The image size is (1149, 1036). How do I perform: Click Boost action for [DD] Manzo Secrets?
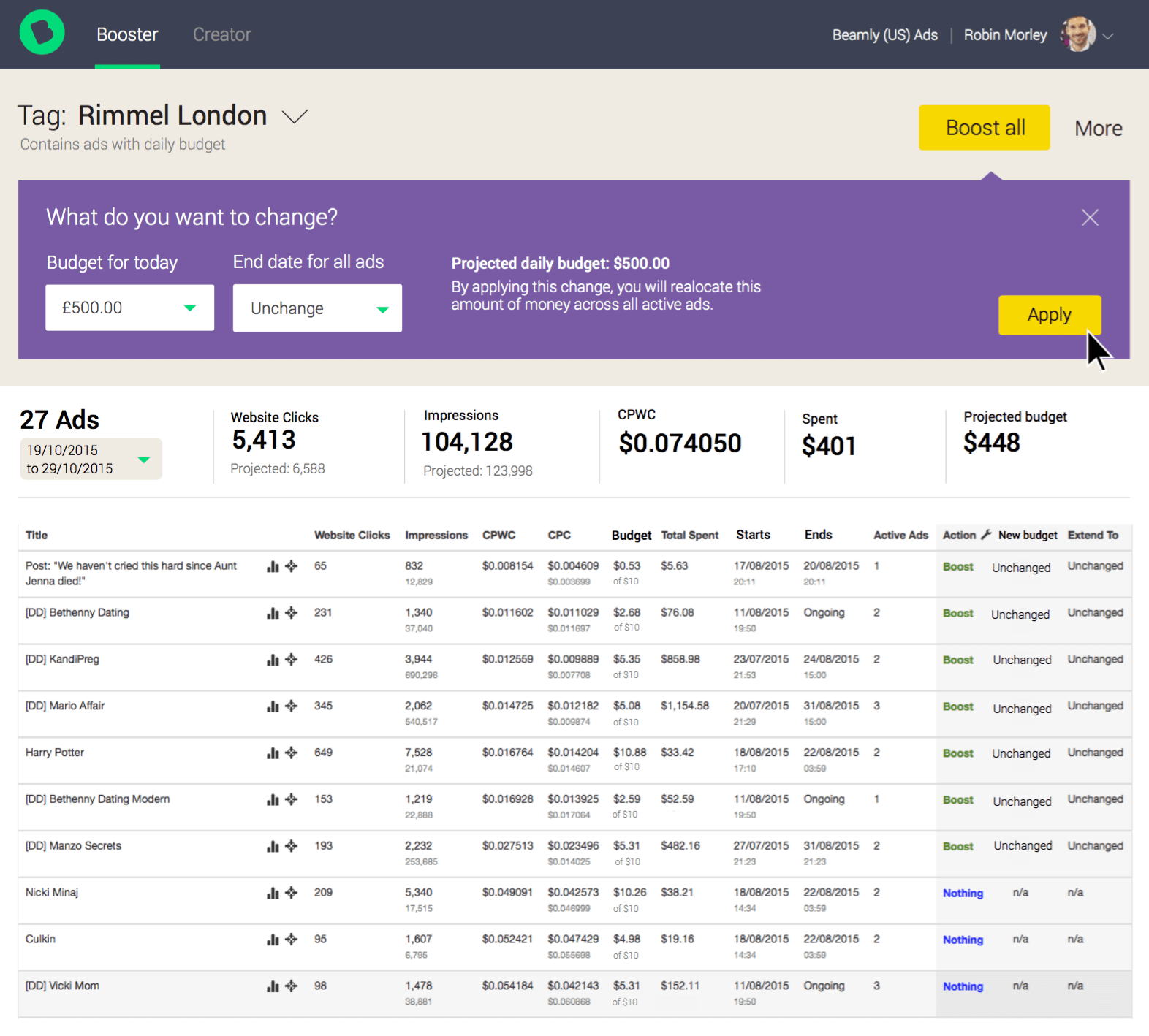(957, 846)
